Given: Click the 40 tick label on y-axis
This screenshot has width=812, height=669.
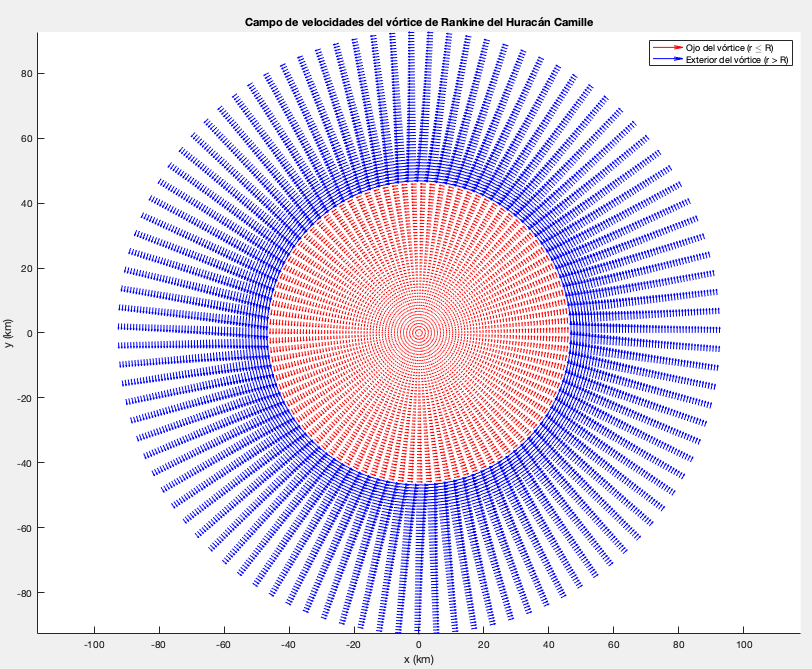Looking at the screenshot, I should [26, 203].
